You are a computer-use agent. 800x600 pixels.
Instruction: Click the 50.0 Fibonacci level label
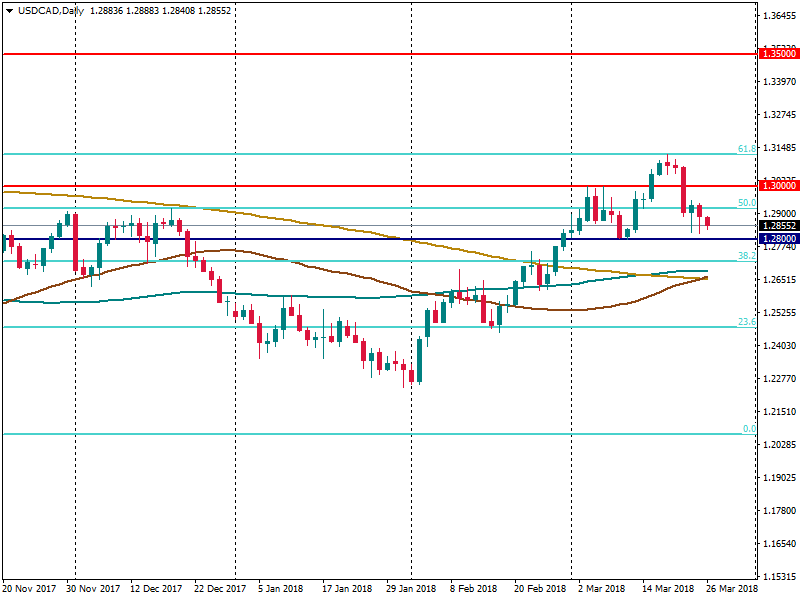pos(746,203)
